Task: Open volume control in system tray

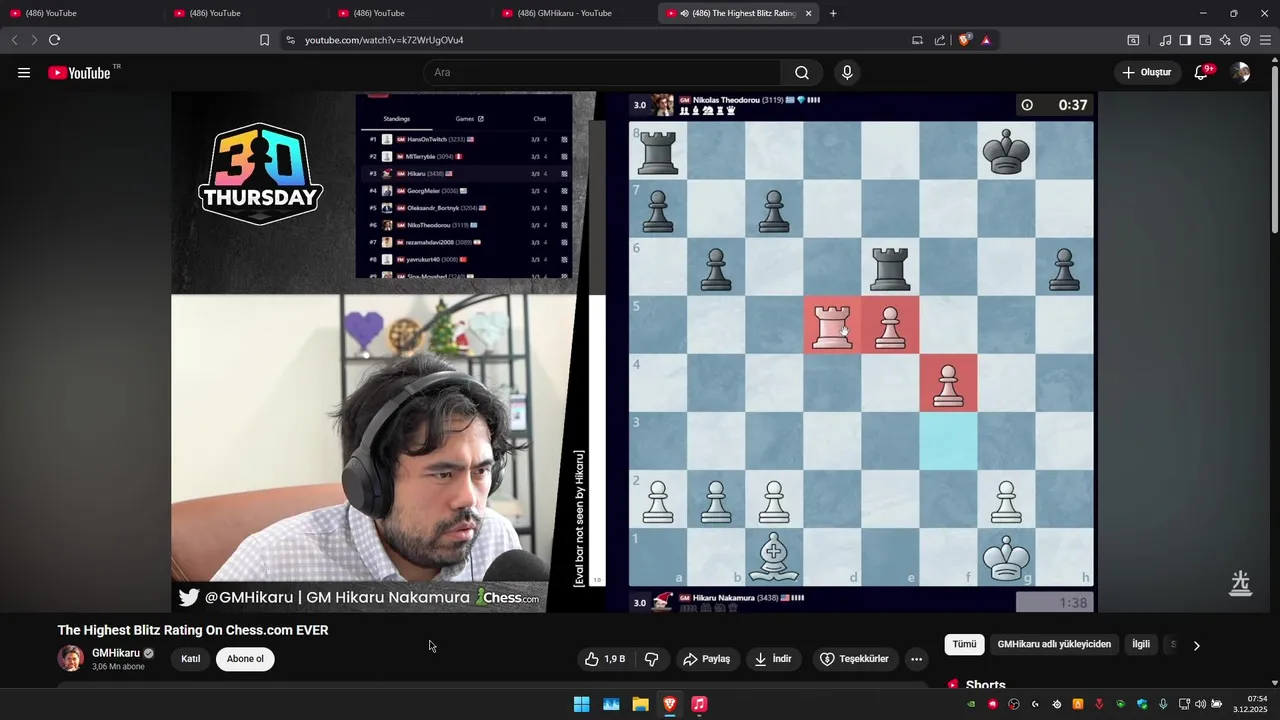Action: [1200, 704]
